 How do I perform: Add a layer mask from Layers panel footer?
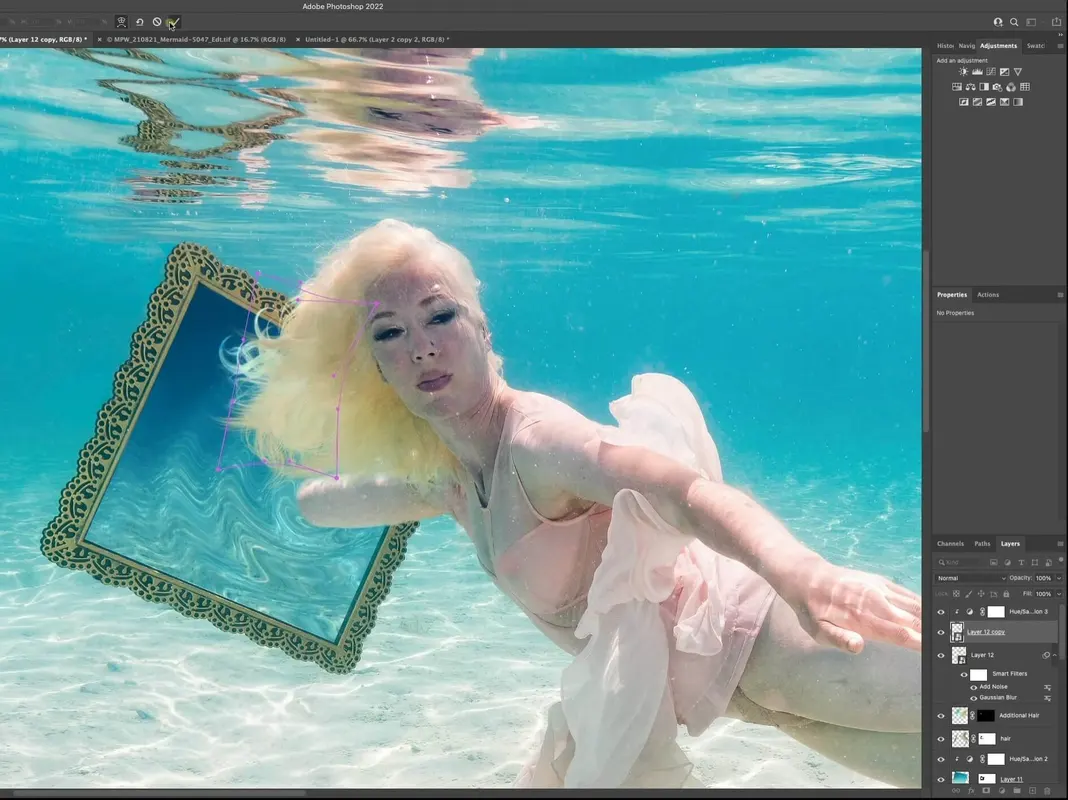(986, 790)
